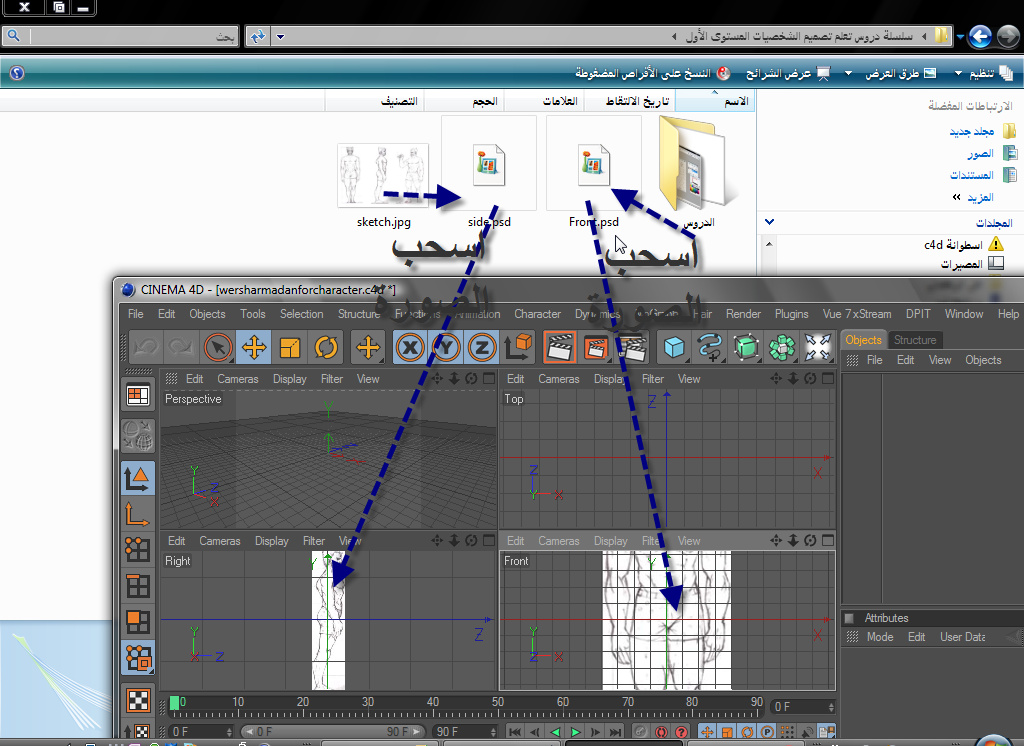Screen dimensions: 1024x746
Task: Expand المزيد to show more favorite links
Action: click(973, 197)
